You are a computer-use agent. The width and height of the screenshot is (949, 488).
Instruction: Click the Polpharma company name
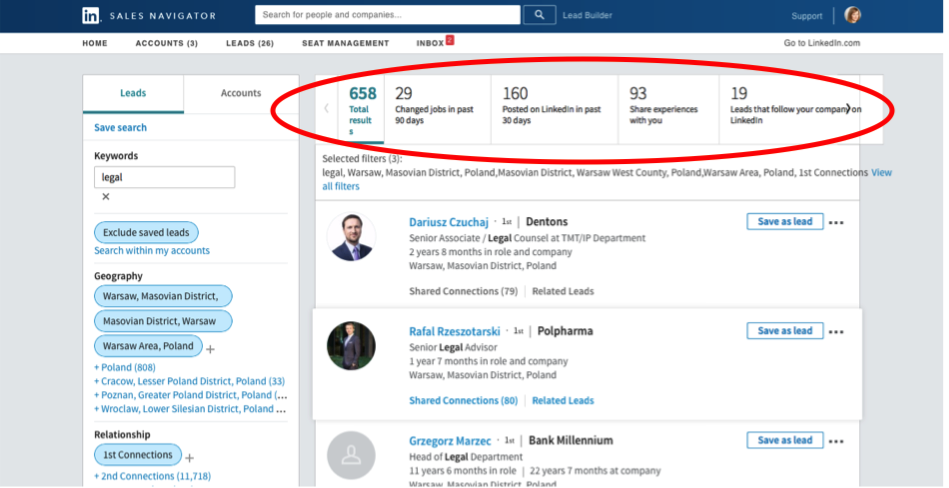coord(565,331)
